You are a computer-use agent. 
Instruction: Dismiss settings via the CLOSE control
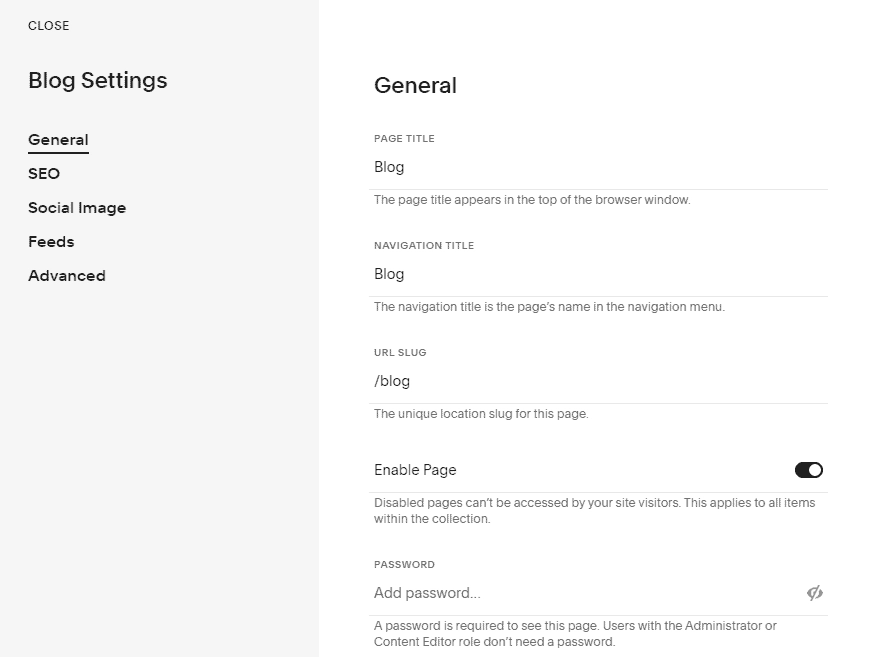(x=48, y=26)
